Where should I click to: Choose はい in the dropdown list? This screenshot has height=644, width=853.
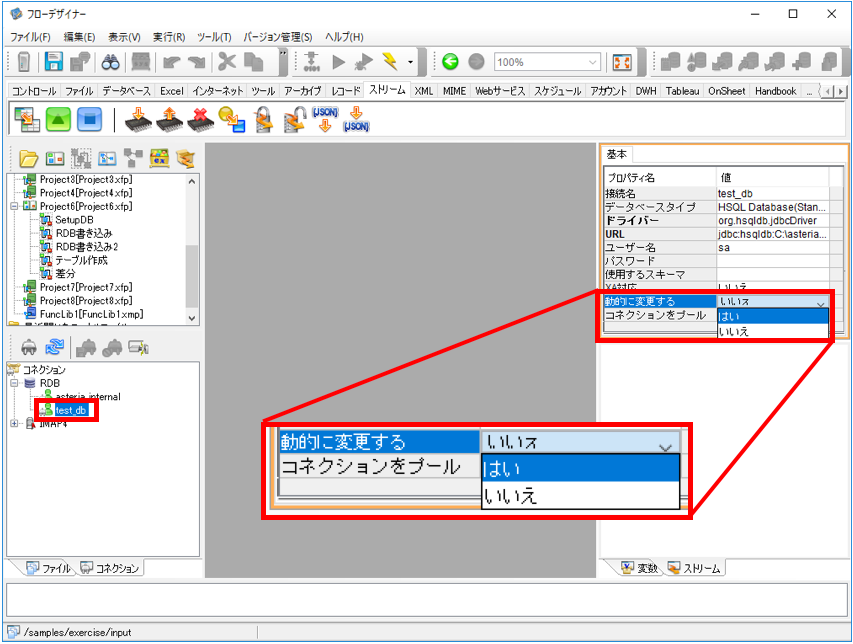coord(772,316)
